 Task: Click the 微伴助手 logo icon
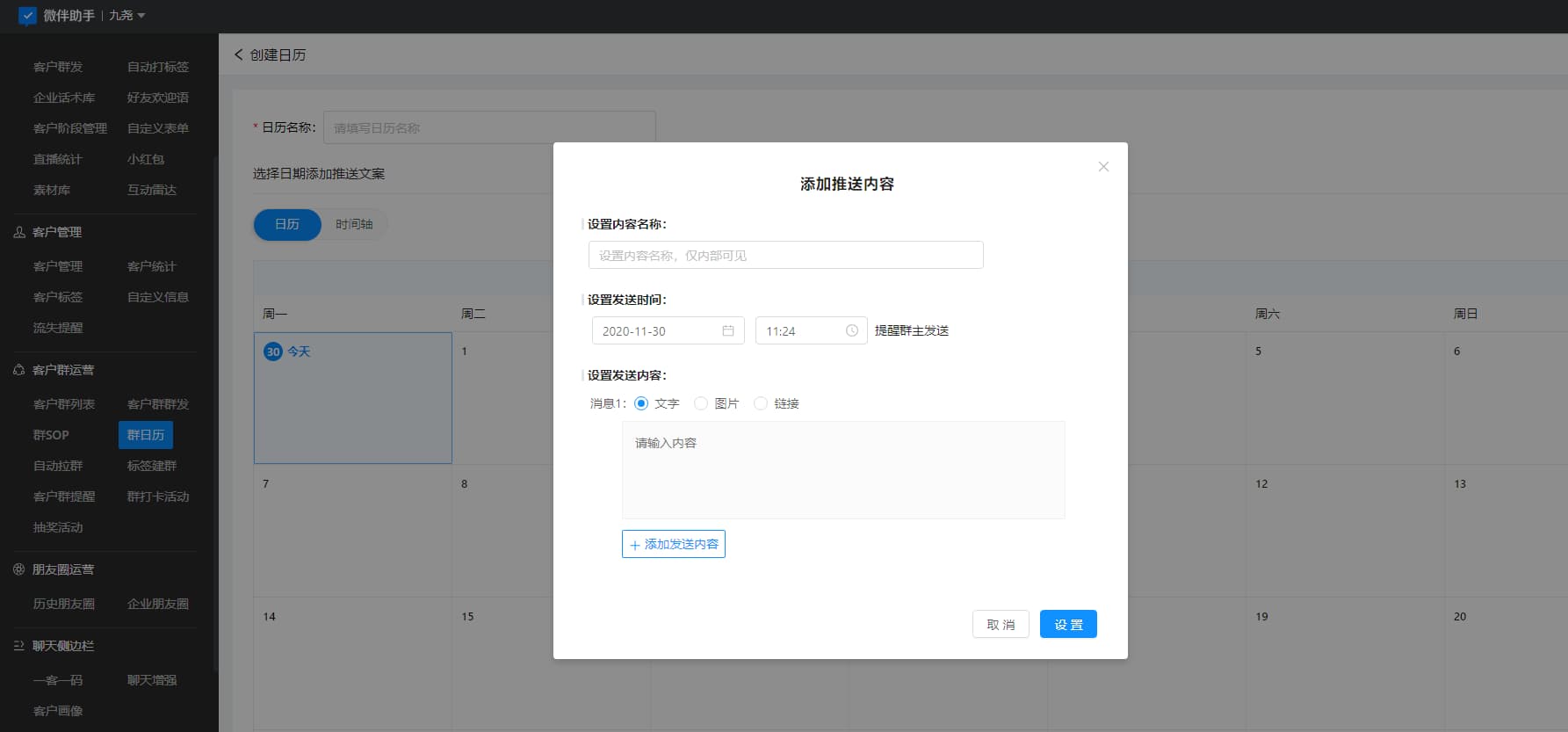click(27, 16)
